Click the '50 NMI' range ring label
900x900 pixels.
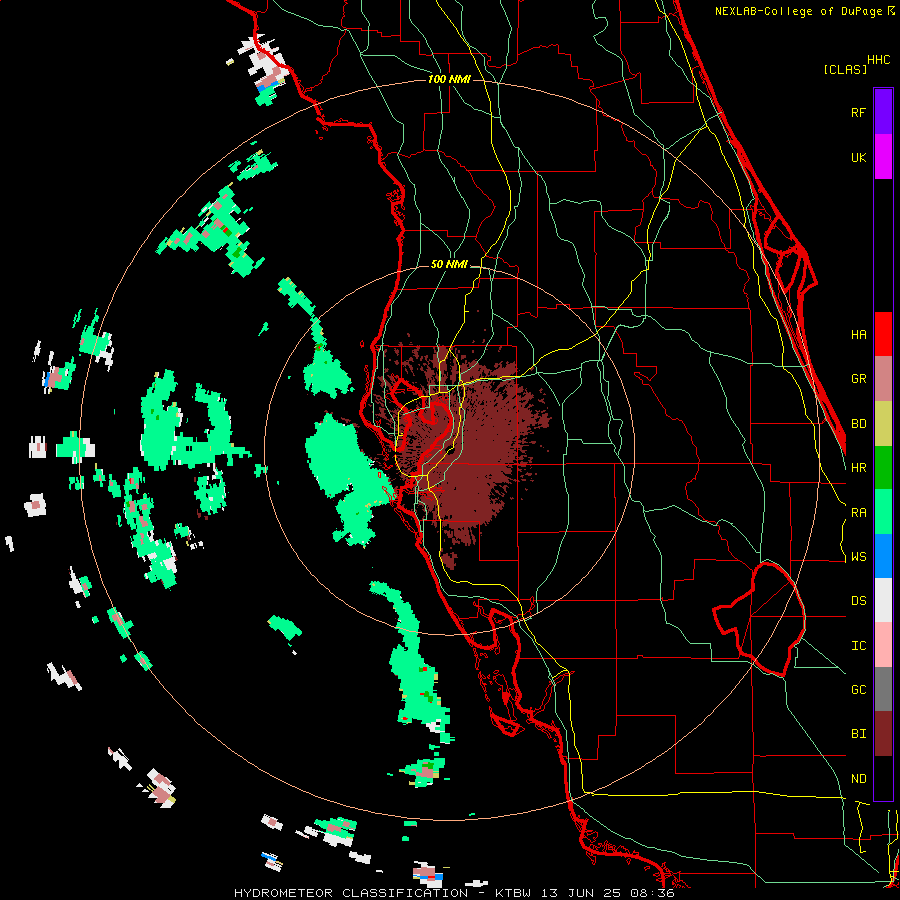(449, 265)
